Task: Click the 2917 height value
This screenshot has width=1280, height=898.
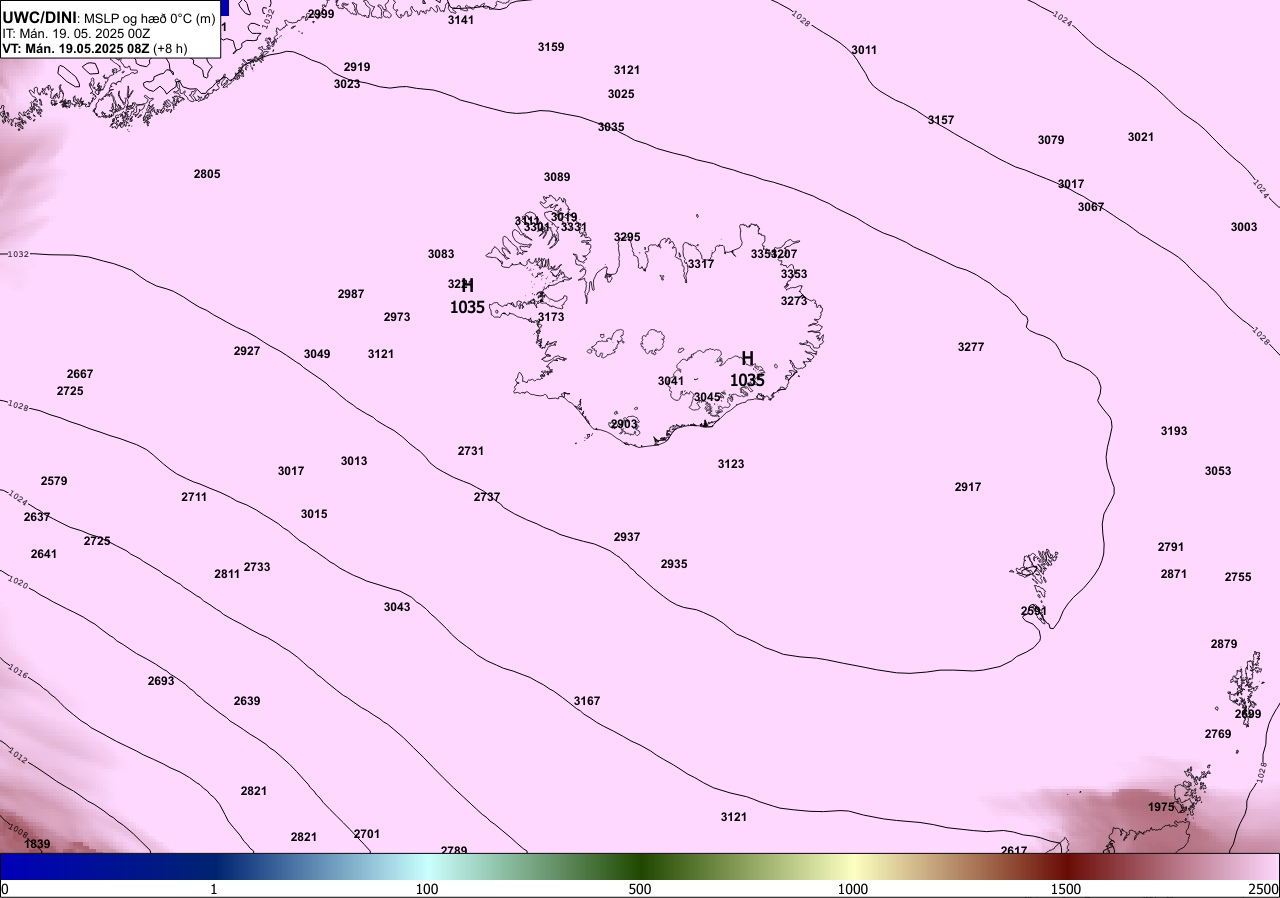Action: tap(968, 487)
